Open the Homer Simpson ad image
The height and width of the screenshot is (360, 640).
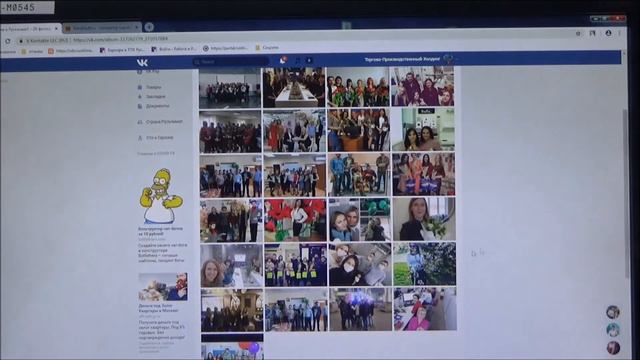coord(162,196)
